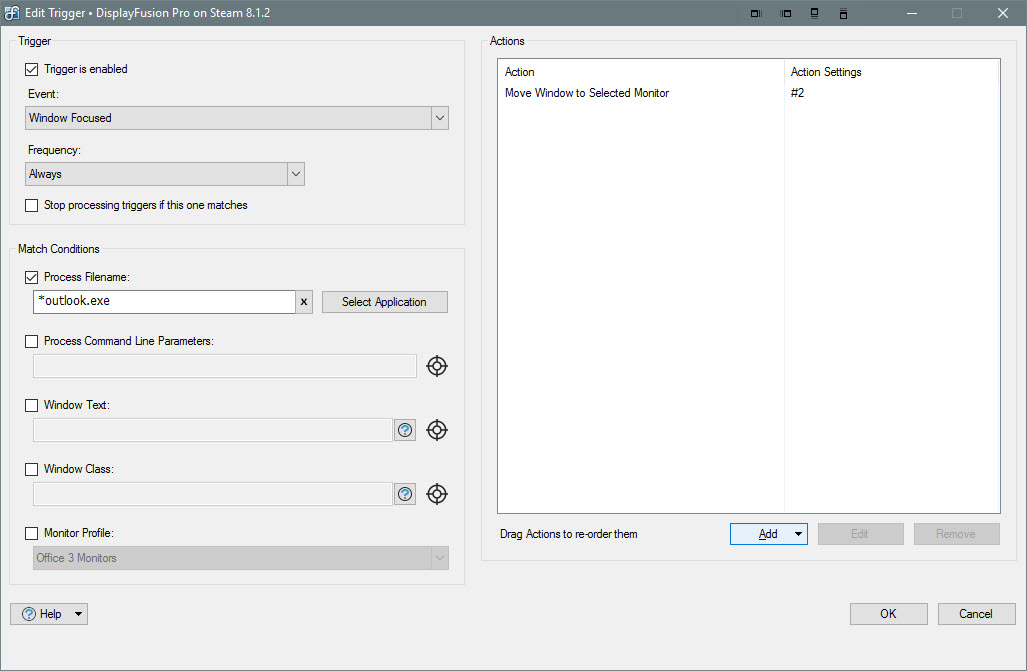Image resolution: width=1027 pixels, height=671 pixels.
Task: Click the target picker icon for Window Text
Action: [436, 430]
